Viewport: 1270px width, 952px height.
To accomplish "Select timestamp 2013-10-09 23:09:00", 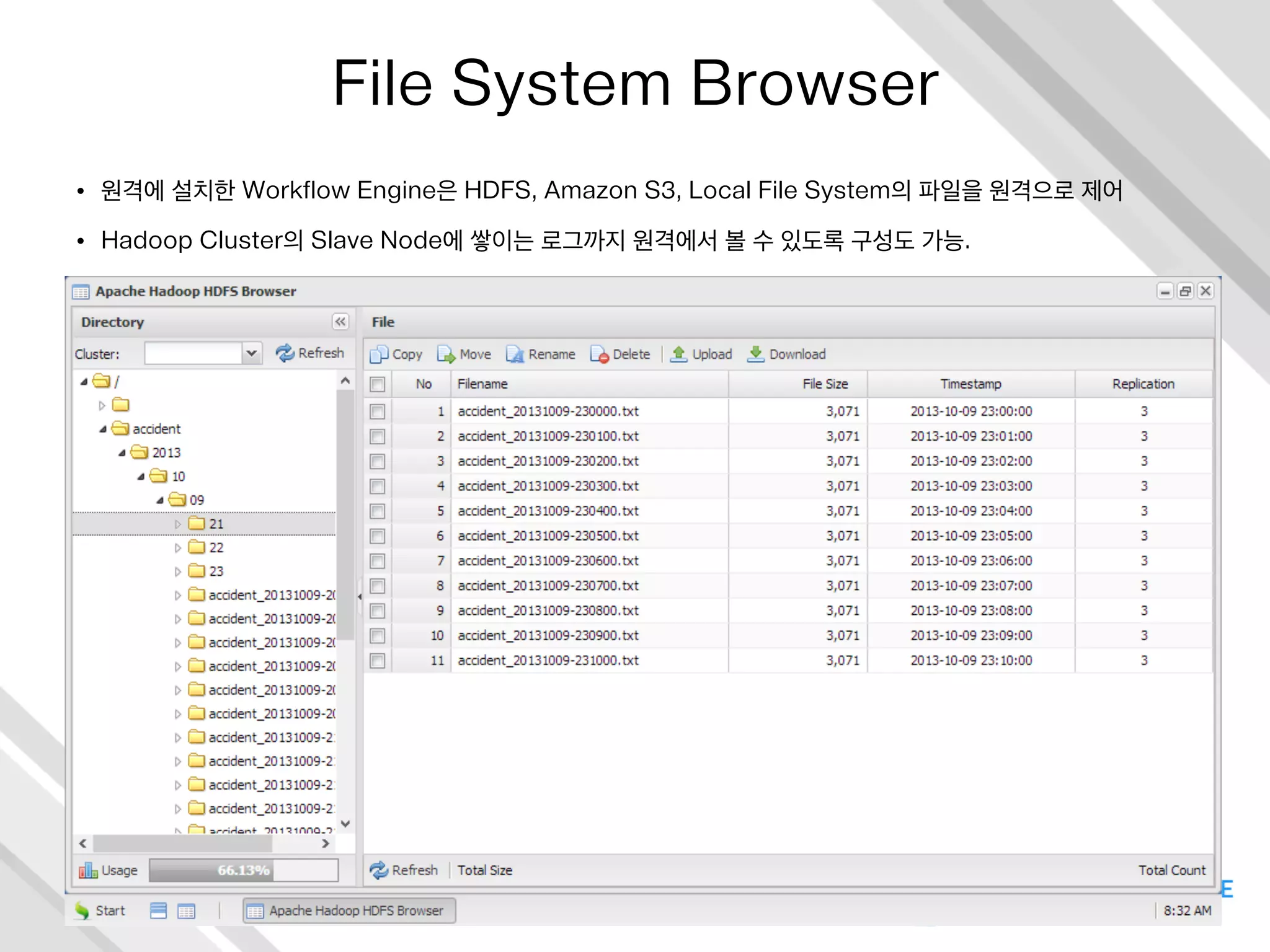I will tap(971, 635).
